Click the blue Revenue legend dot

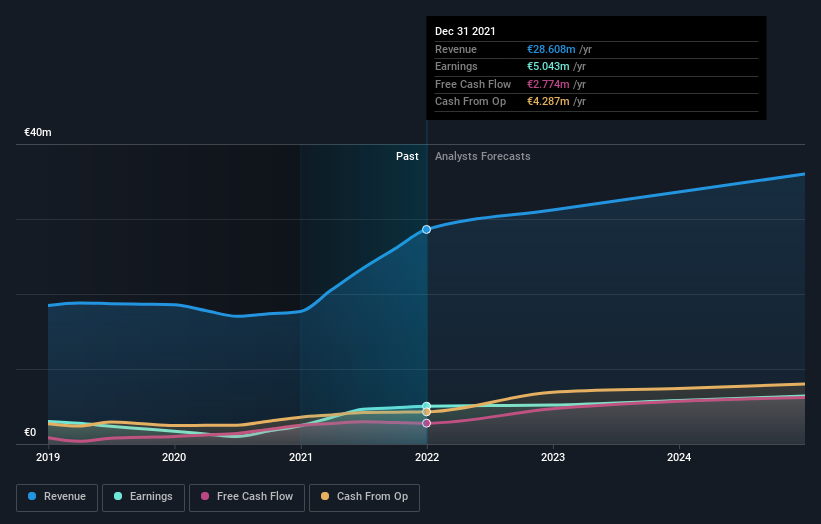pos(32,496)
